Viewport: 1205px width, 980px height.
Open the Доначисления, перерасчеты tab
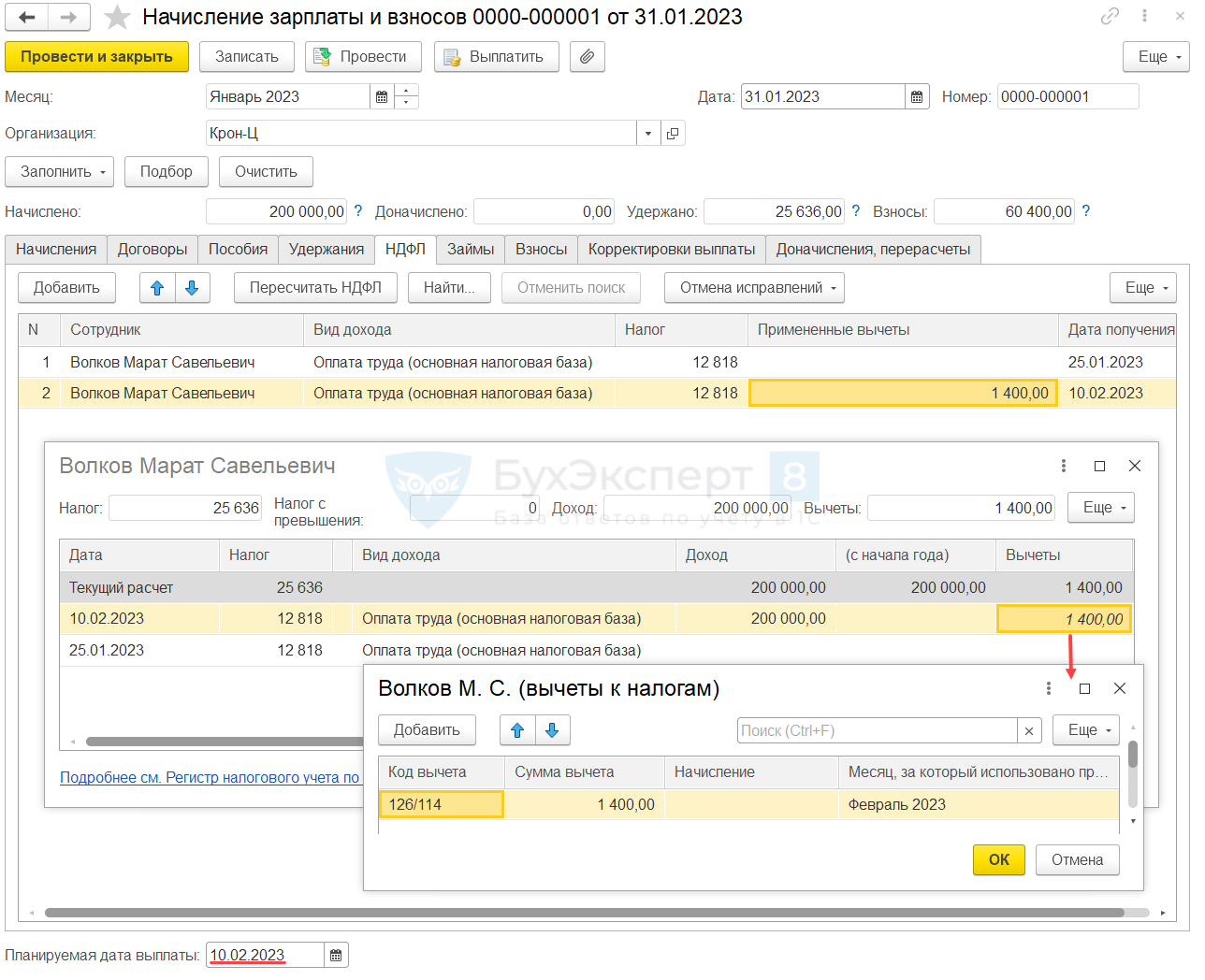pyautogui.click(x=874, y=249)
